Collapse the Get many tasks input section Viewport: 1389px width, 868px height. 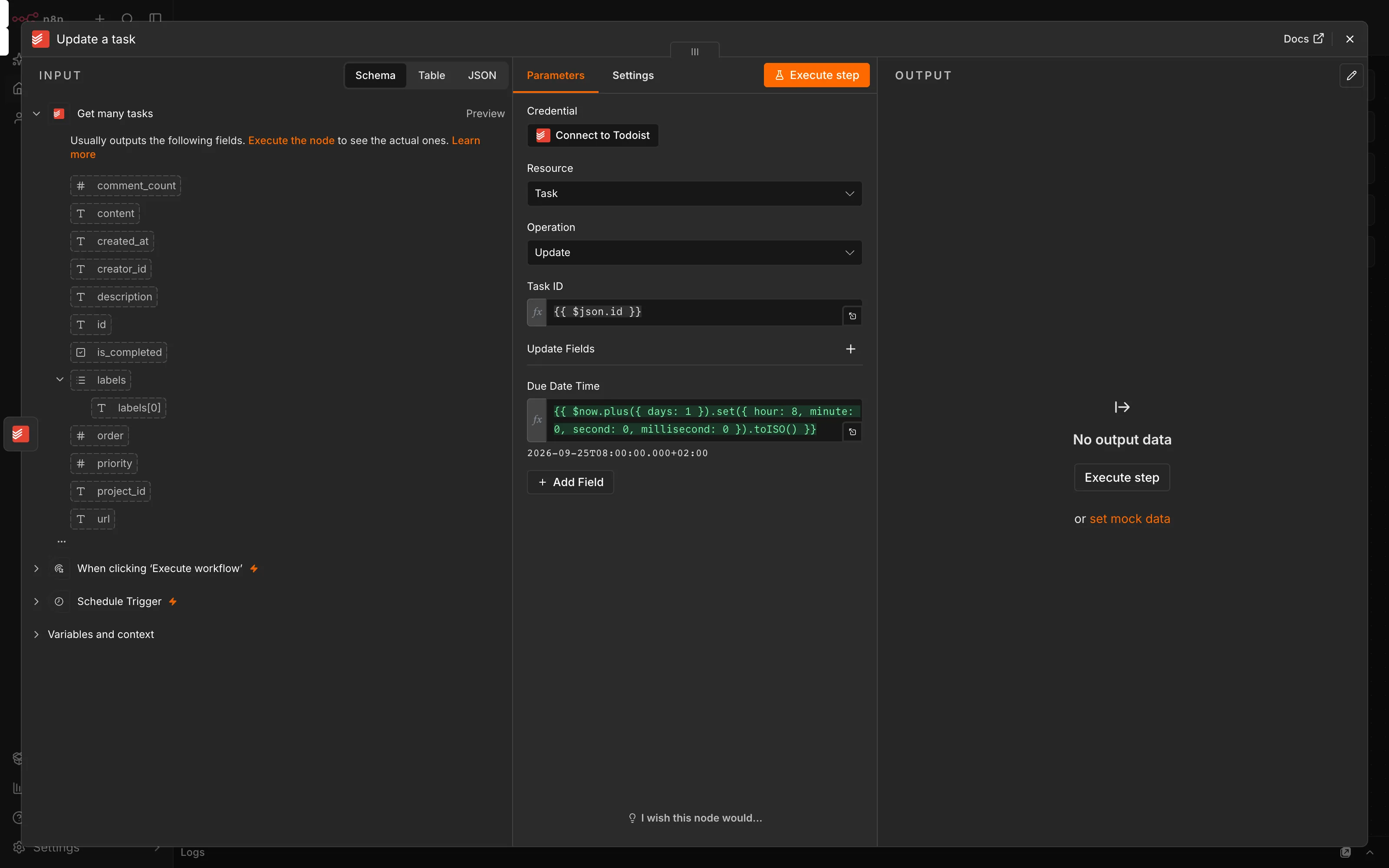tap(36, 114)
